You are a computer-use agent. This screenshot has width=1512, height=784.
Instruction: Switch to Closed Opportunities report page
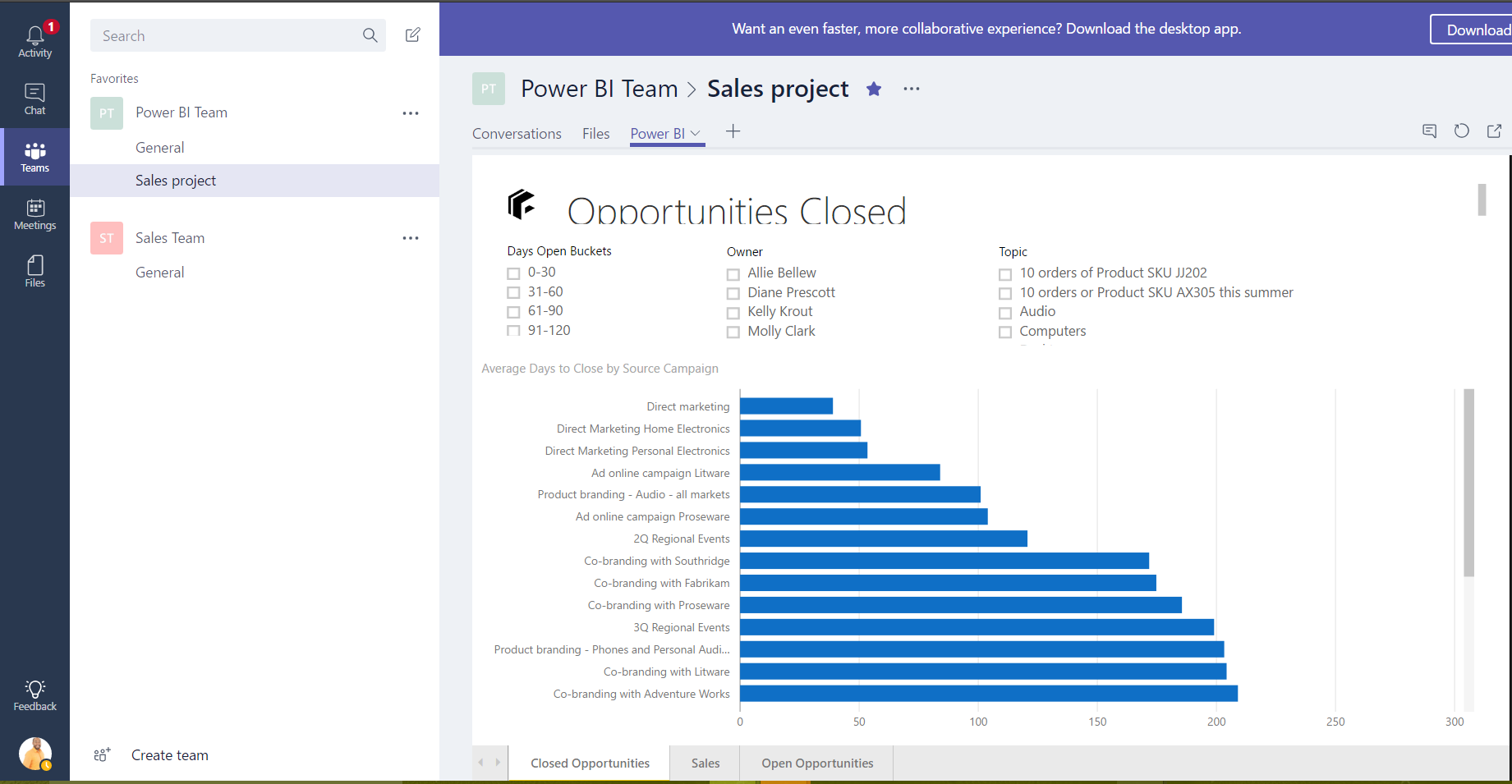(590, 763)
